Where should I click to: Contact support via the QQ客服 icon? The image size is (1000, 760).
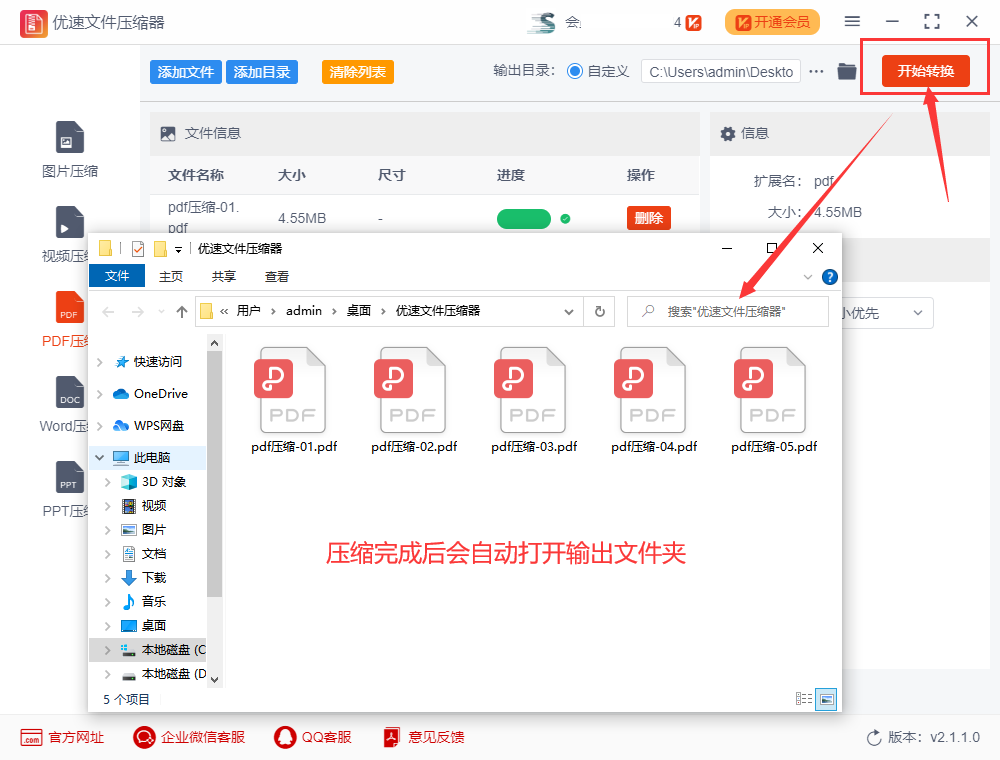coord(285,737)
